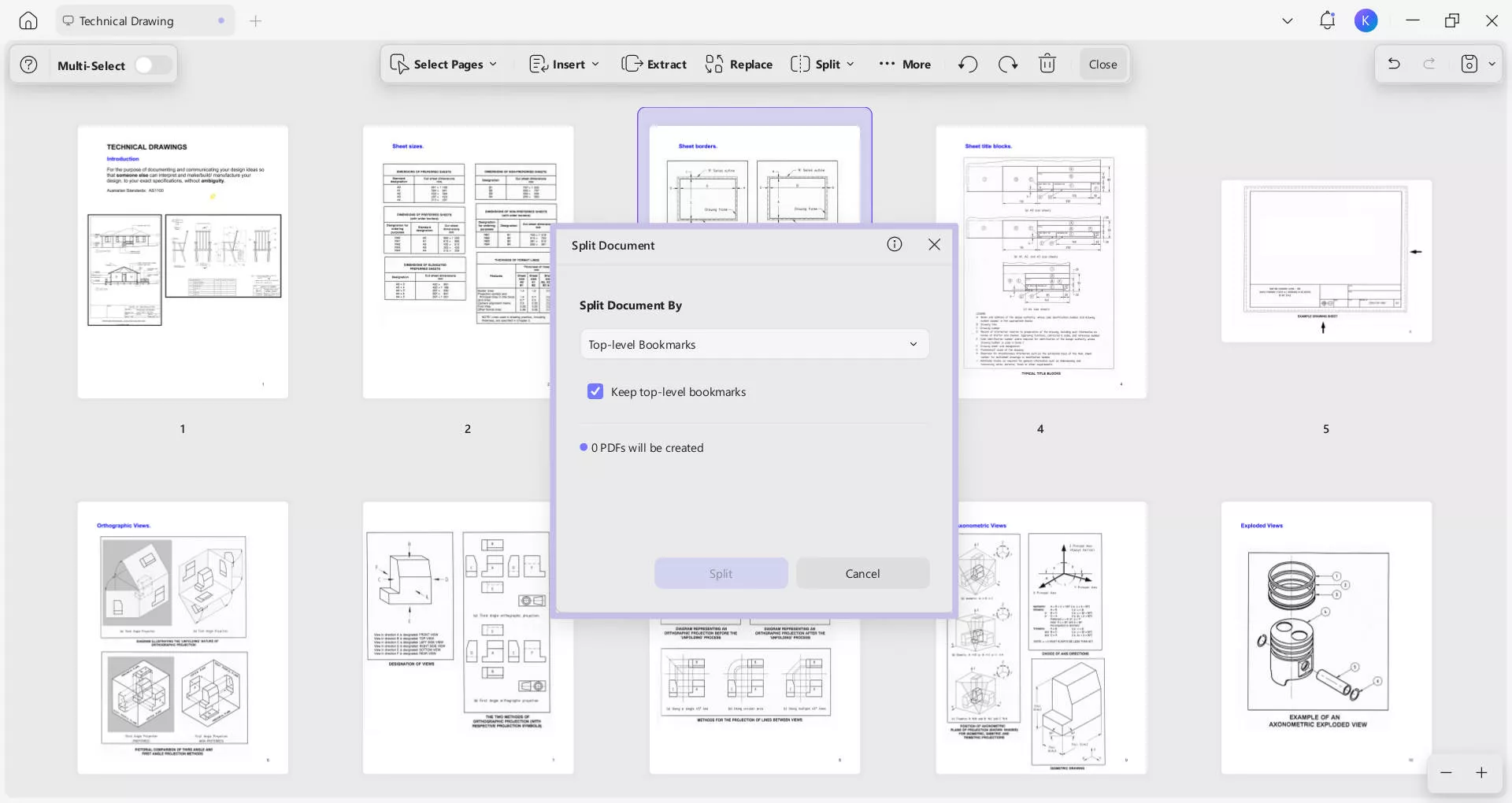Click Cancel in Split Document dialog
1512x803 pixels.
click(x=862, y=573)
